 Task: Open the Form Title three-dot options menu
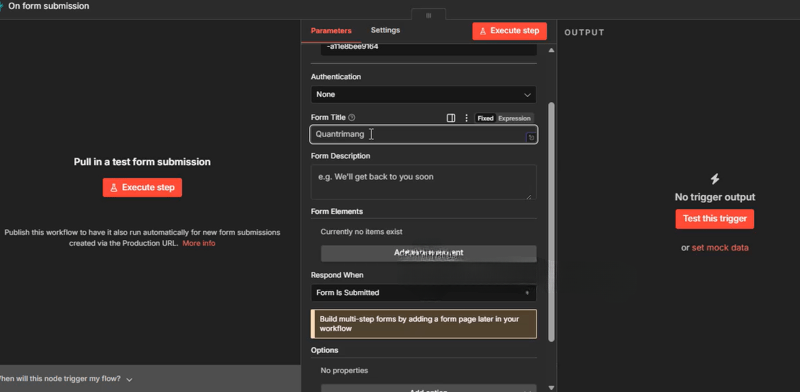pos(466,118)
